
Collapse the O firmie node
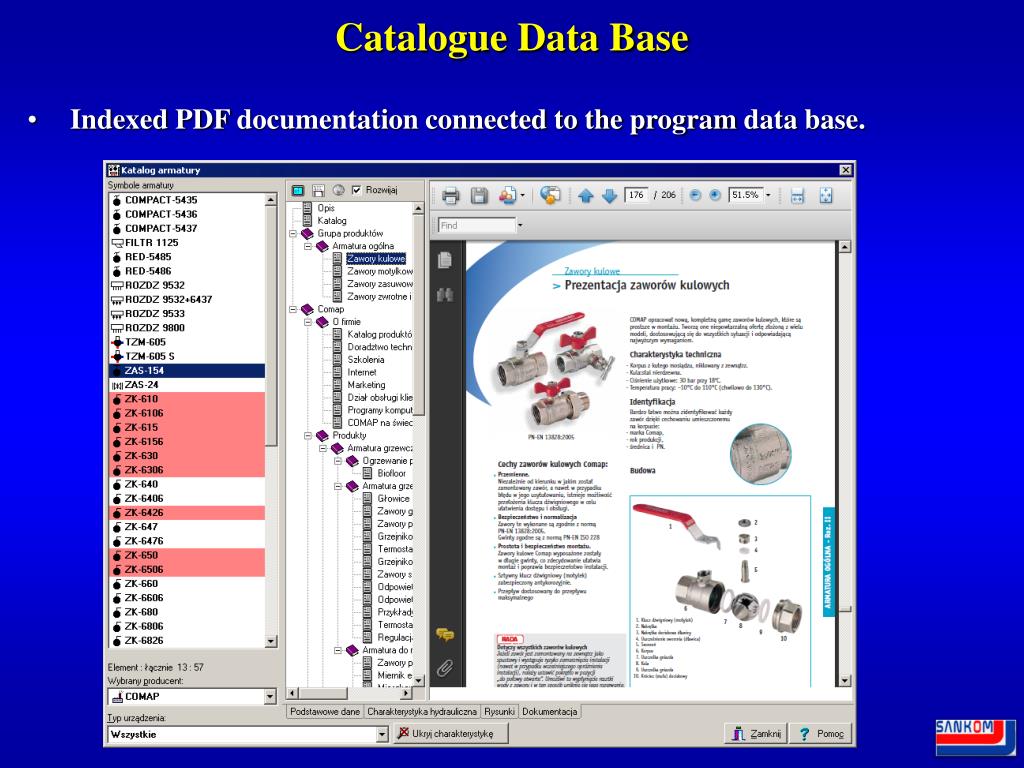(x=308, y=322)
